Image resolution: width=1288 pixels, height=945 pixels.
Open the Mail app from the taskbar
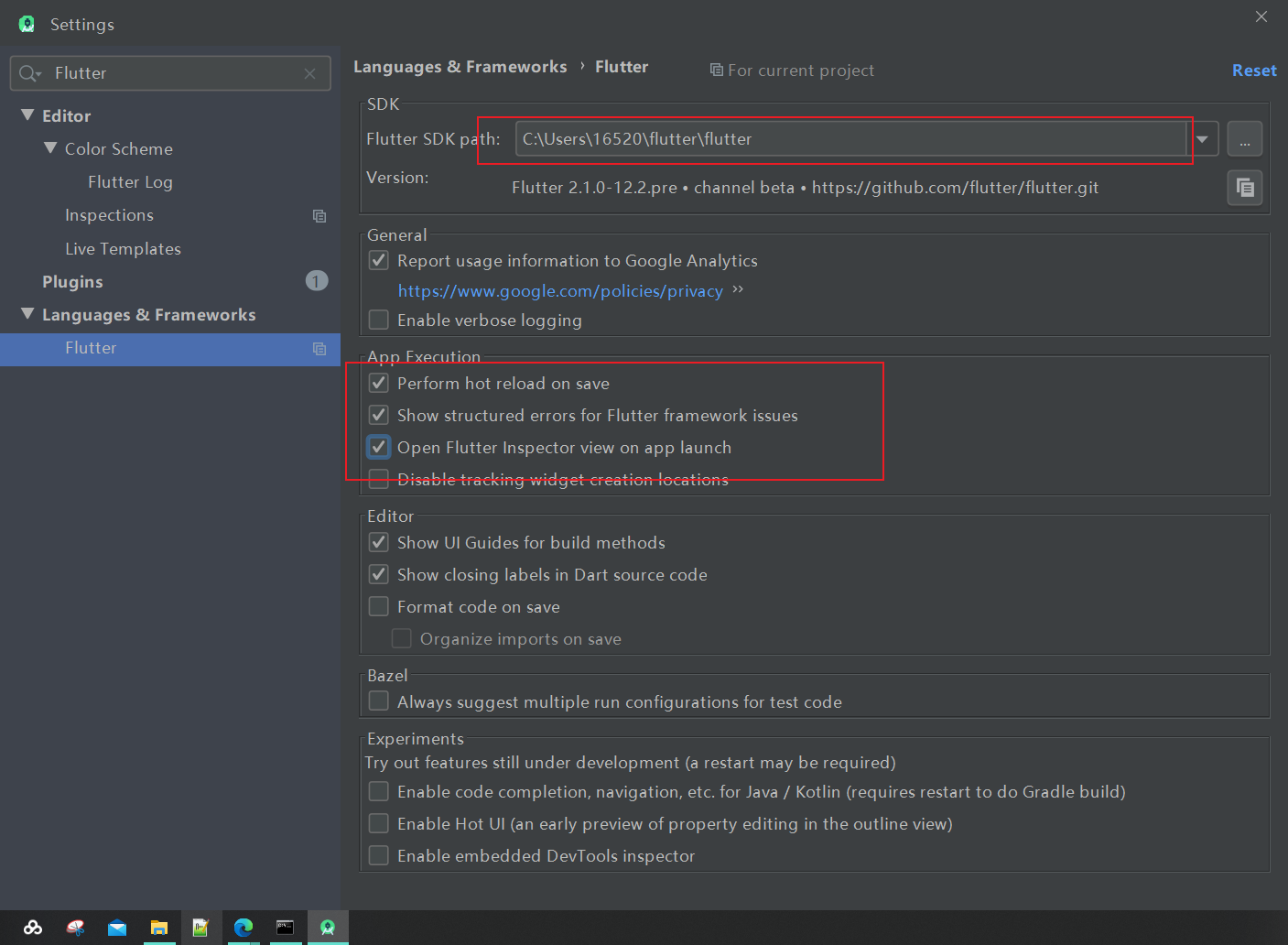point(117,928)
